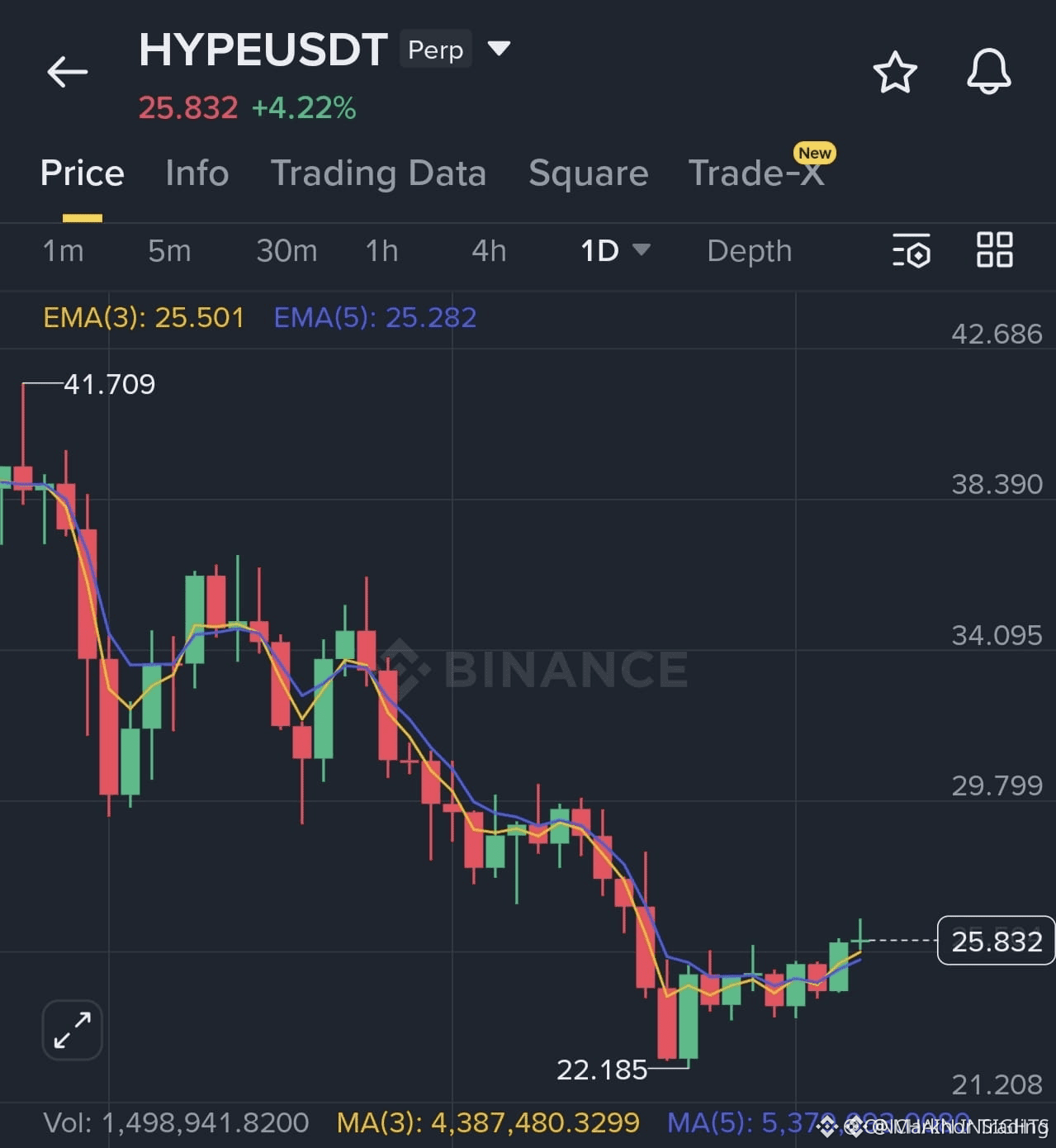This screenshot has width=1056, height=1148.
Task: Tap the 29.799 price axis label
Action: pyautogui.click(x=997, y=785)
